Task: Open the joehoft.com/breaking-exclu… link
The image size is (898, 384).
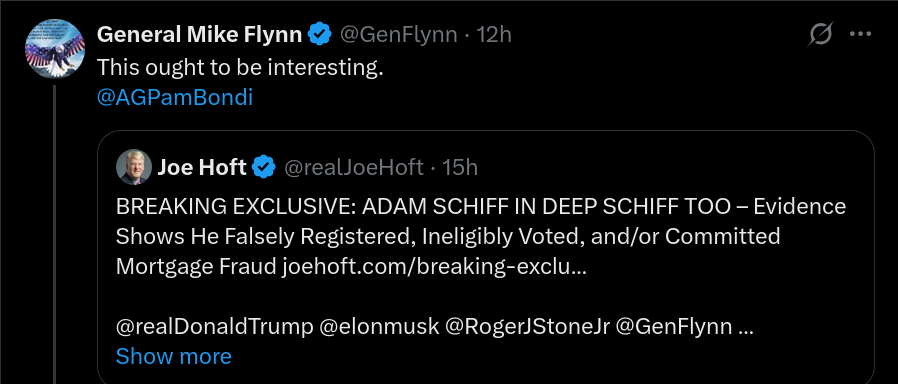Action: pos(435,267)
